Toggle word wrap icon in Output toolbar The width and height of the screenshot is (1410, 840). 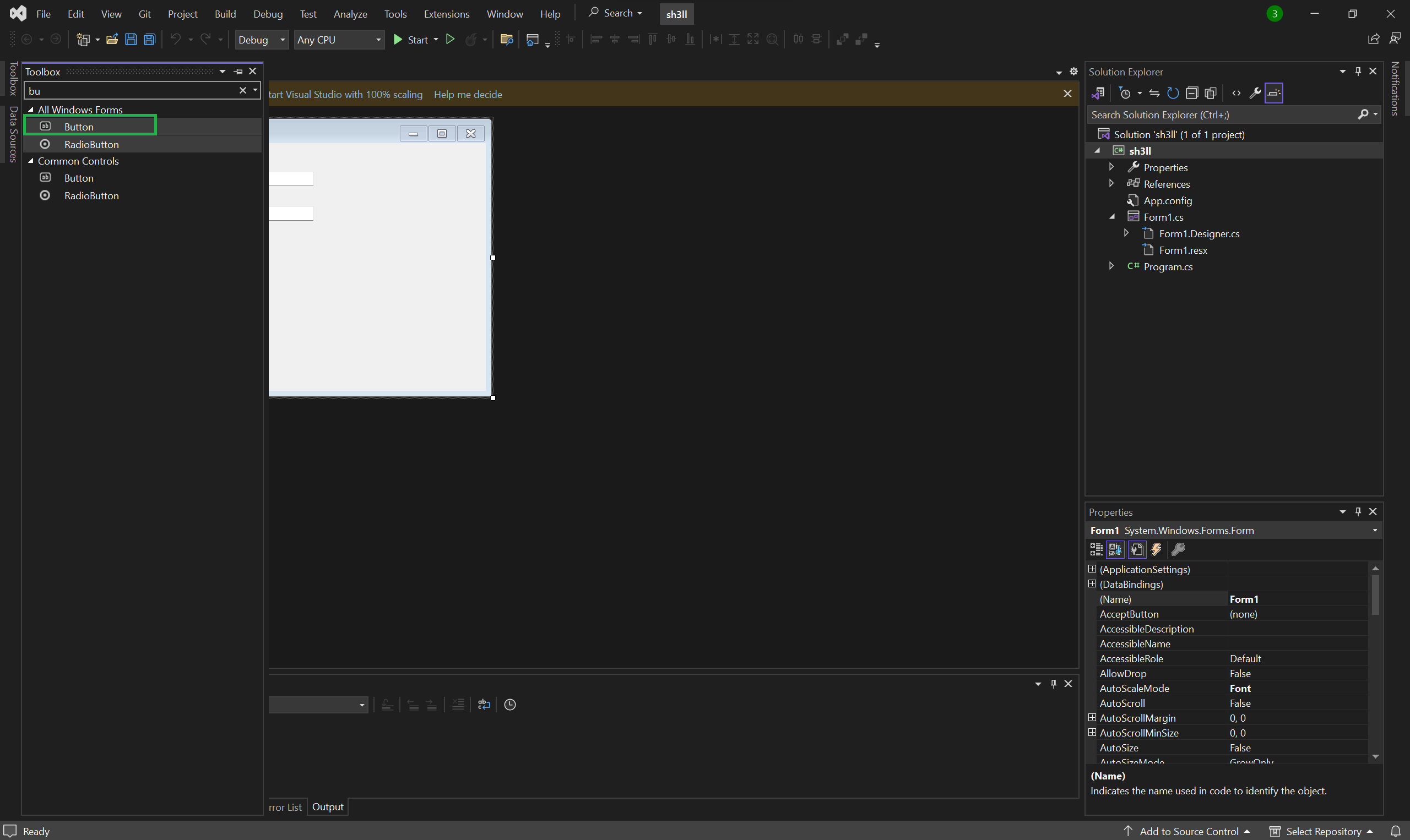pyautogui.click(x=484, y=705)
